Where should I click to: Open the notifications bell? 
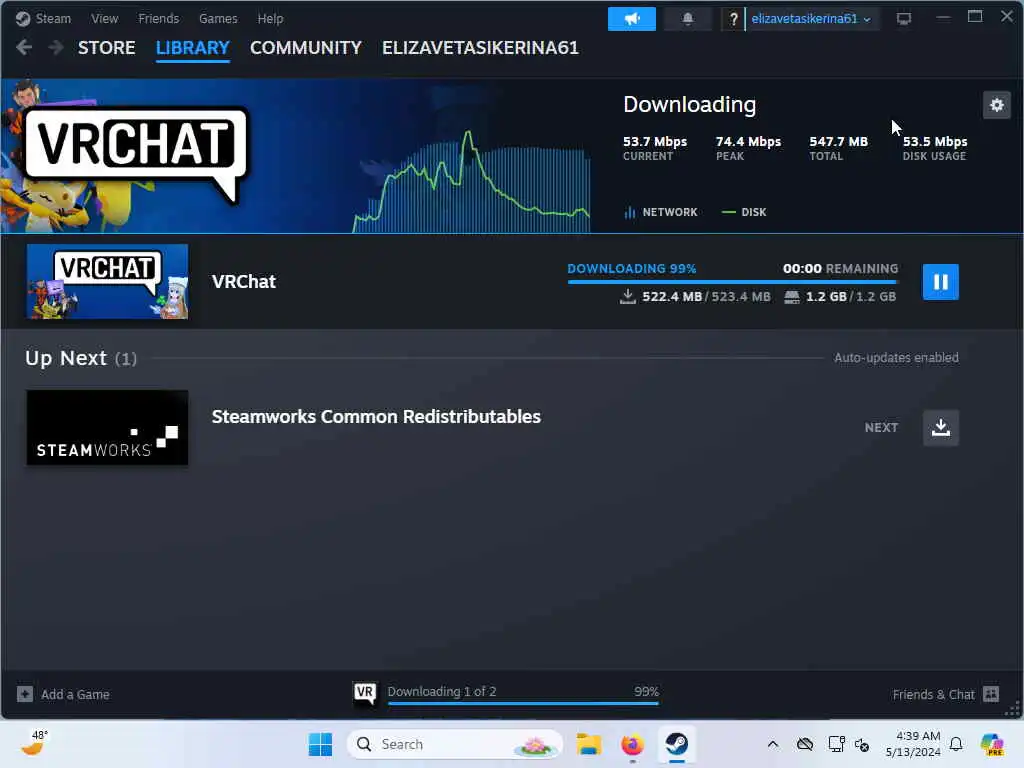688,19
